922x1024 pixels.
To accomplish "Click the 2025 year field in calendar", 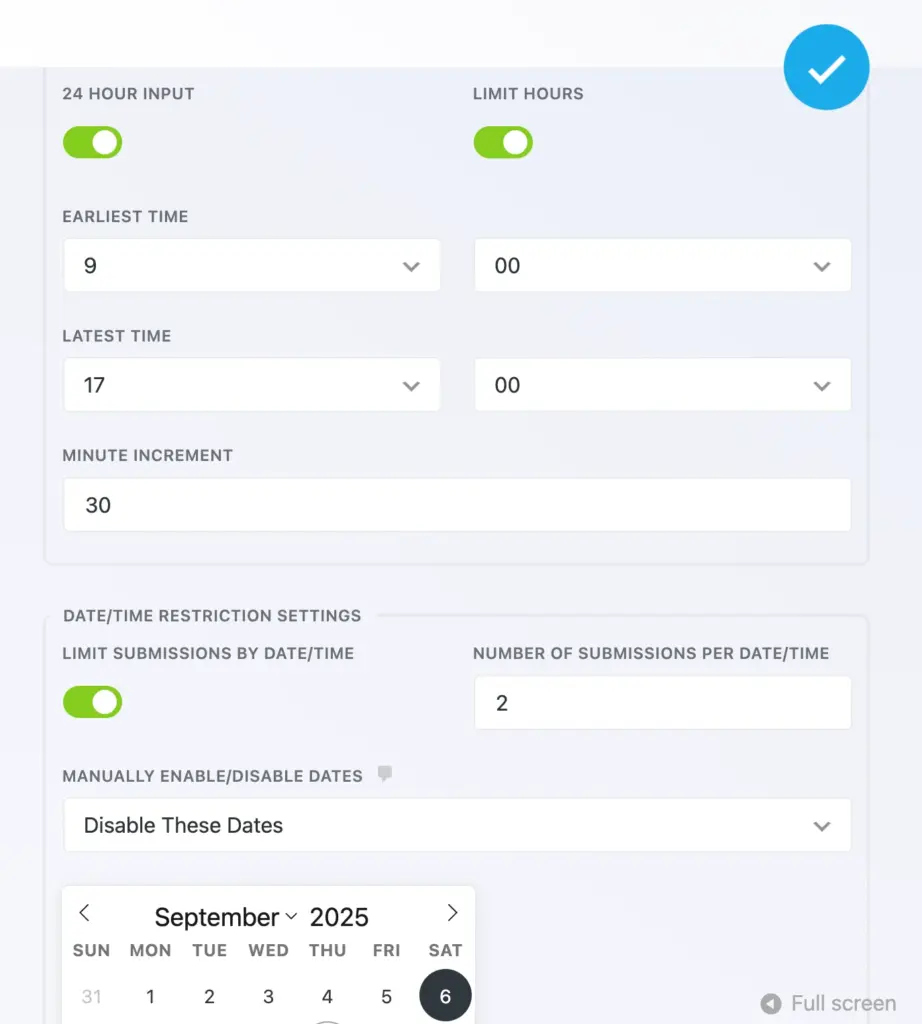I will [x=339, y=917].
